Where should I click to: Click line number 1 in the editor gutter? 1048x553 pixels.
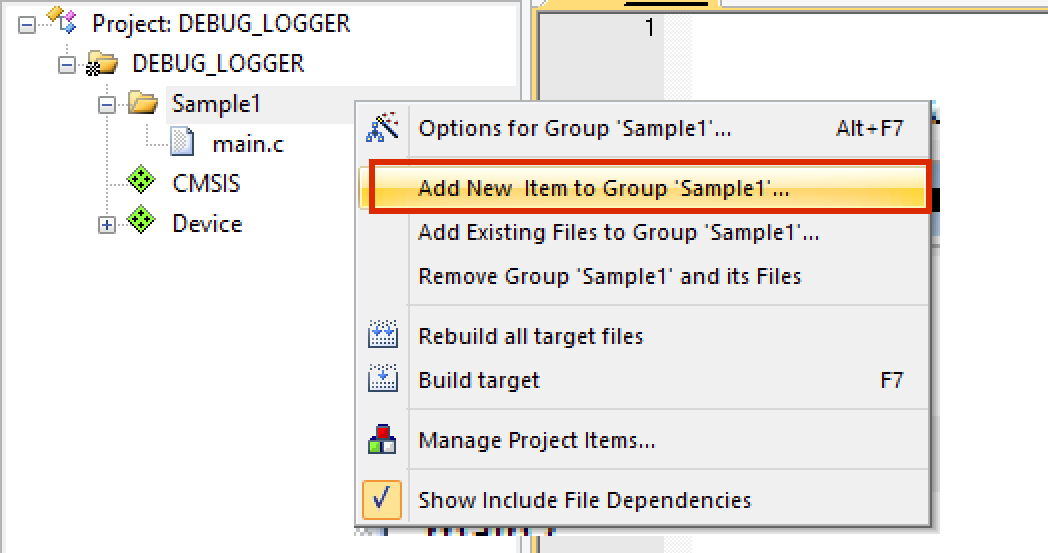click(649, 28)
